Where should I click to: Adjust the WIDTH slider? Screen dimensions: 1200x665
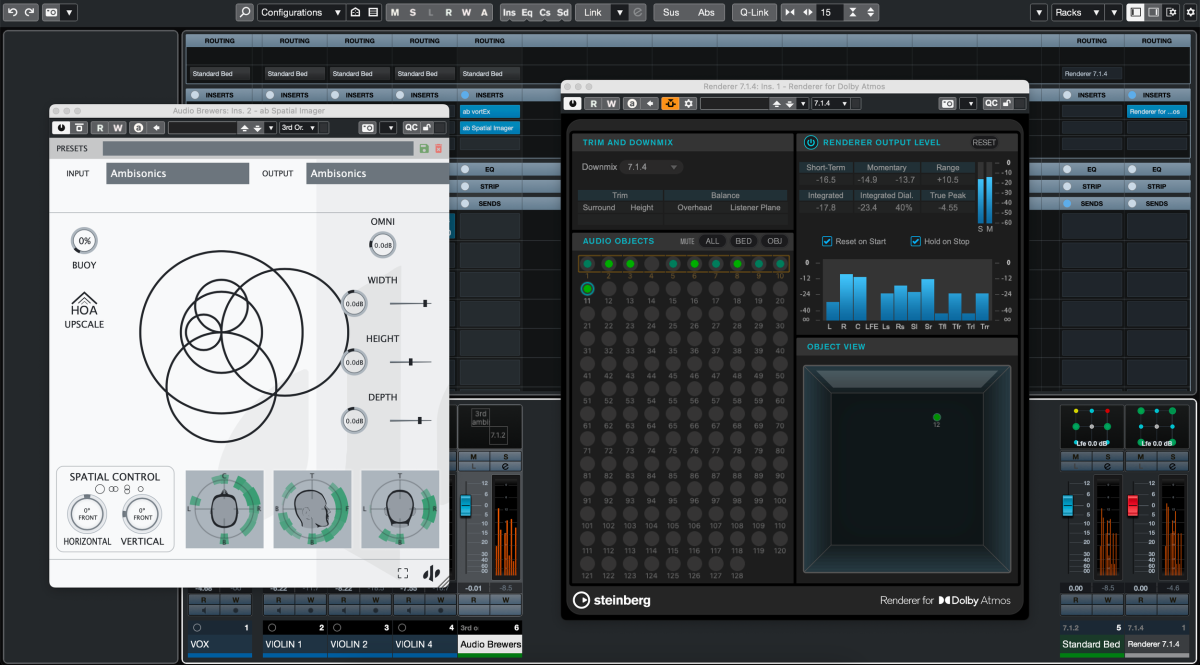[x=410, y=303]
